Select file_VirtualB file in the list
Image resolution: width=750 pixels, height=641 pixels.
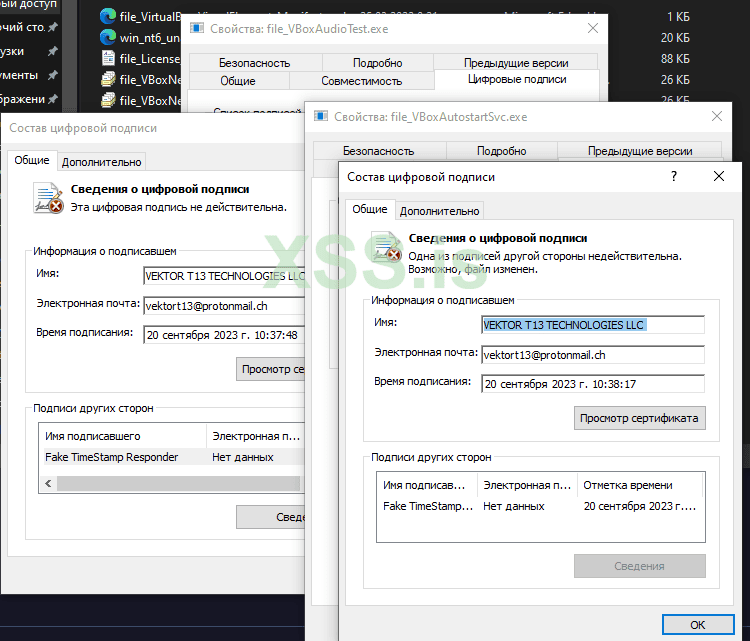pyautogui.click(x=150, y=16)
